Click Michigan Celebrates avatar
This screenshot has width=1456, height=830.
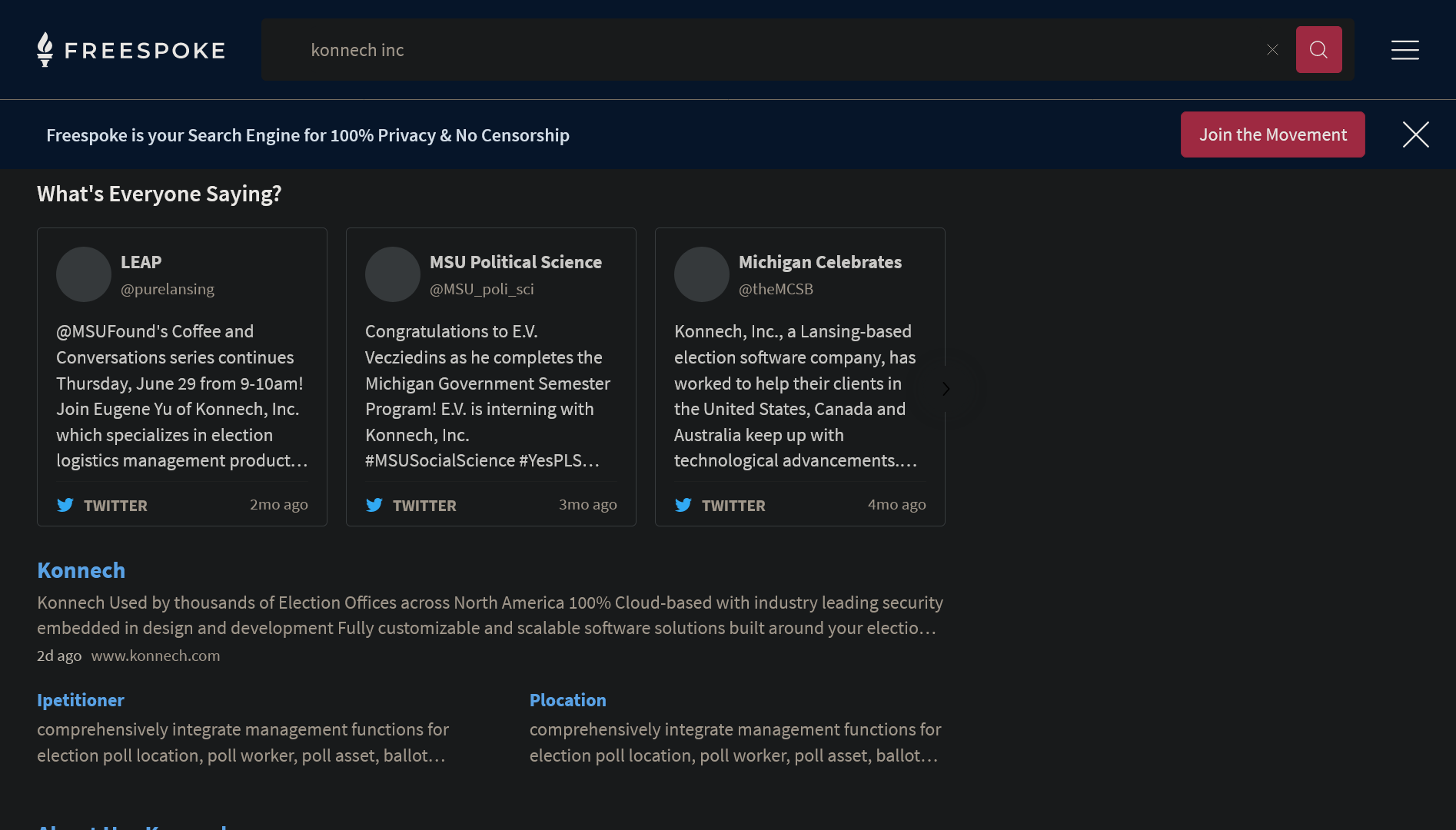(x=702, y=274)
